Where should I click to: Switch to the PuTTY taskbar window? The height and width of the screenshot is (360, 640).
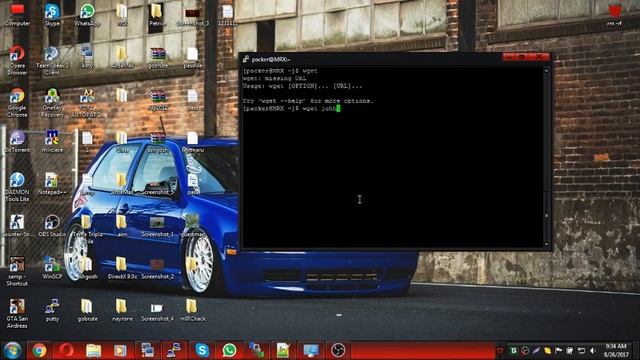point(174,350)
